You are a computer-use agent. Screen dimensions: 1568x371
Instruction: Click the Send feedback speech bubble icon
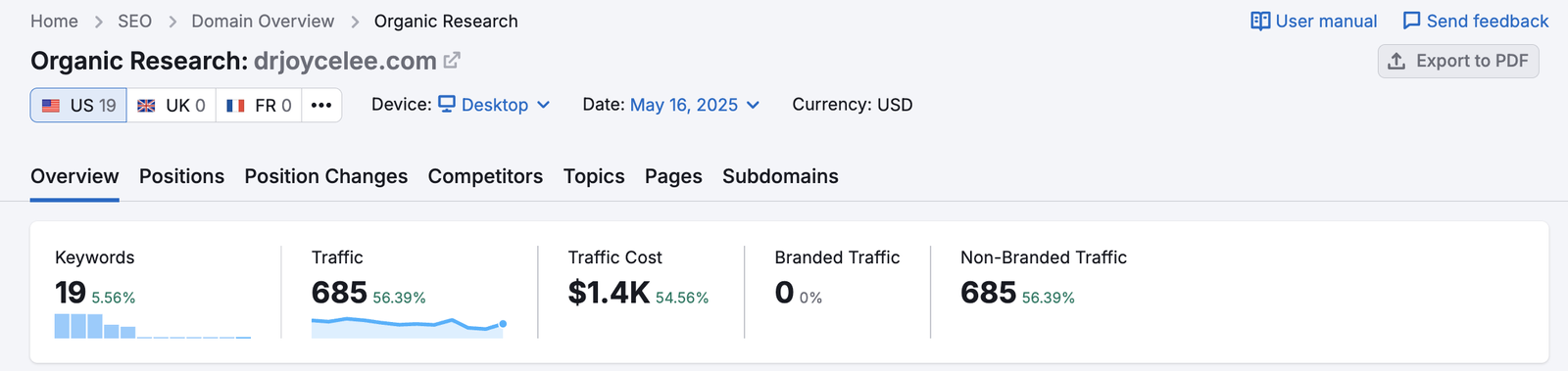click(x=1411, y=21)
